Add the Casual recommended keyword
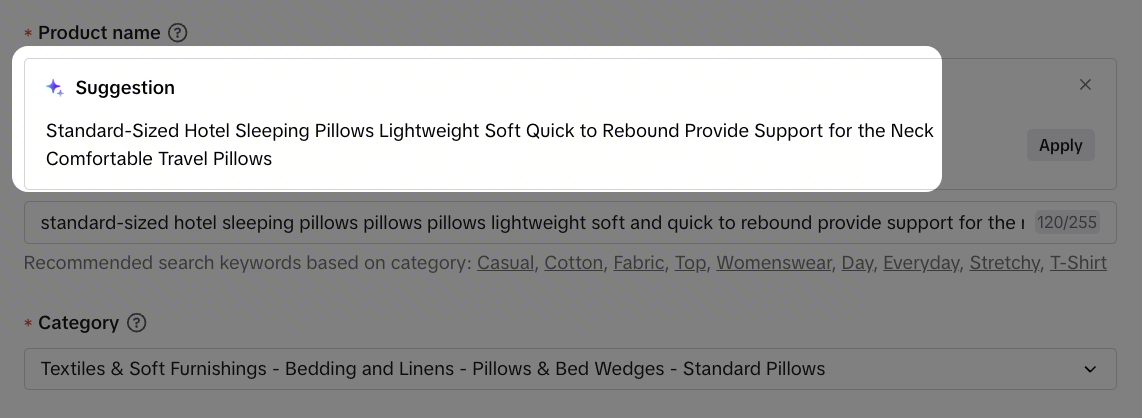Screen dimensions: 1142x418 coord(507,263)
